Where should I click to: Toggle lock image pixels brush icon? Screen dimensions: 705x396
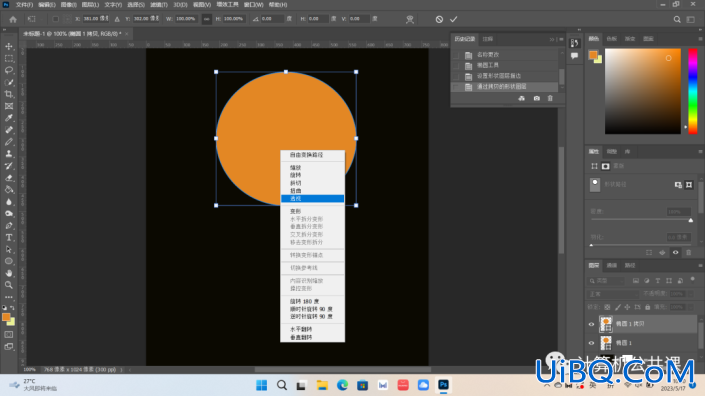click(617, 307)
